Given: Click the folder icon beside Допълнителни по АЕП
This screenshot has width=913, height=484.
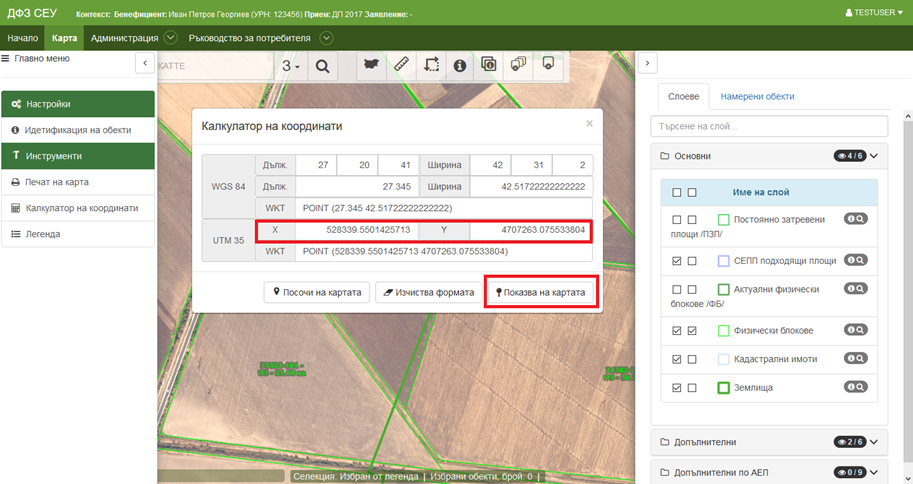Looking at the screenshot, I should (664, 472).
